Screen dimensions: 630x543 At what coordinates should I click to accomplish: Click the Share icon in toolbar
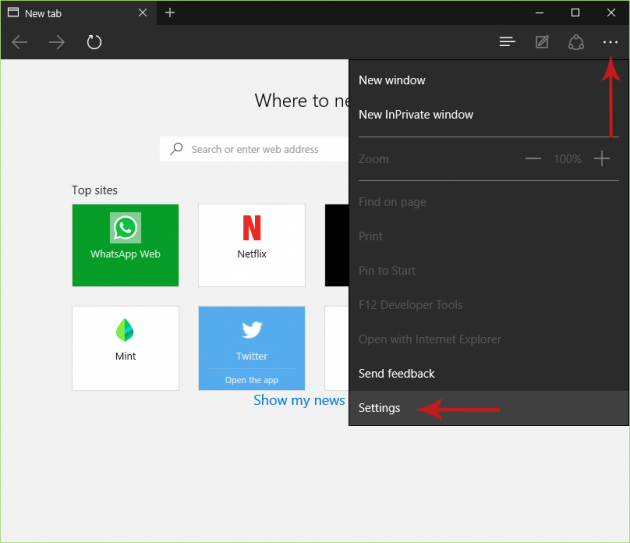point(576,42)
